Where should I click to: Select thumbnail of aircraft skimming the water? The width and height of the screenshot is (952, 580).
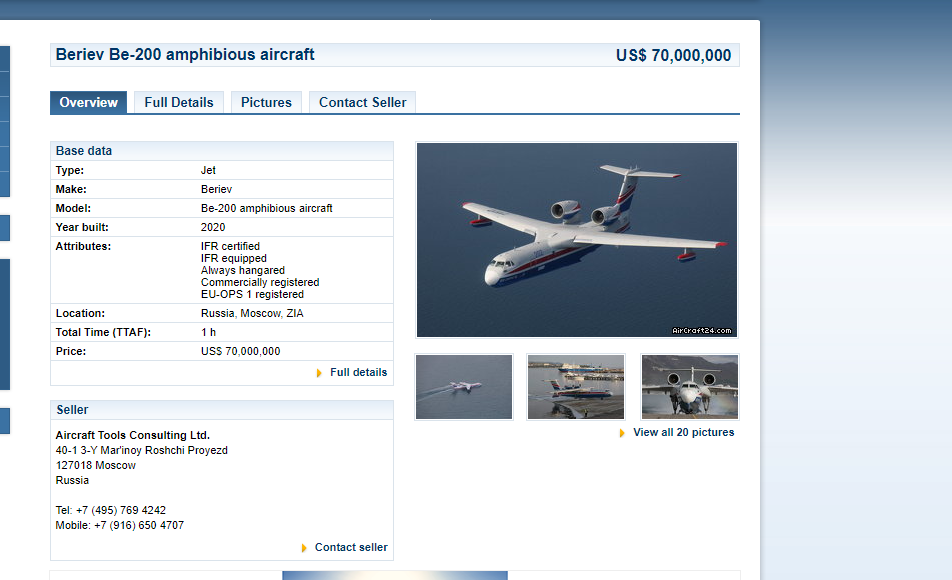(464, 387)
